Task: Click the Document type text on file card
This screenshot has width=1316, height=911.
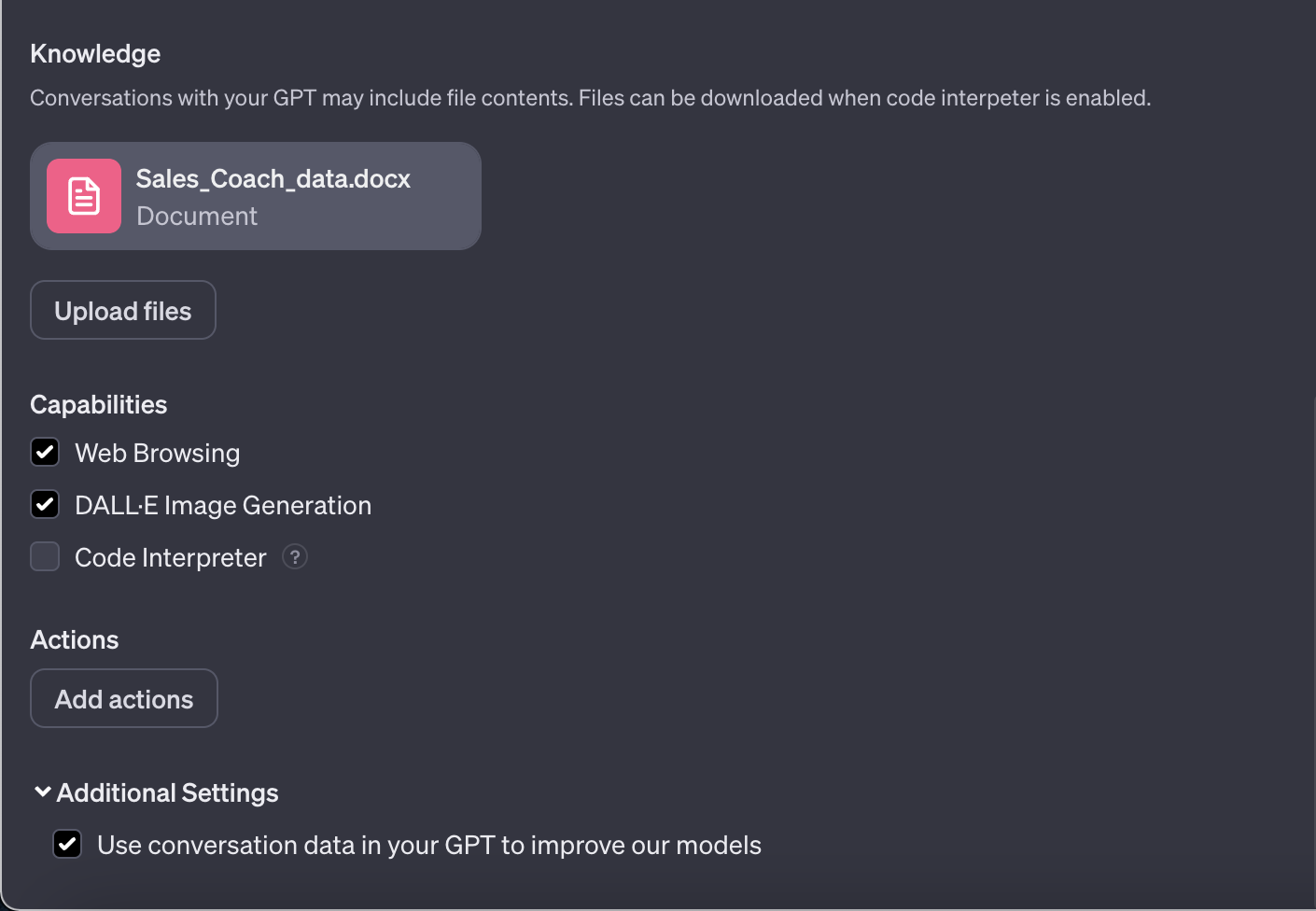Action: pos(197,217)
